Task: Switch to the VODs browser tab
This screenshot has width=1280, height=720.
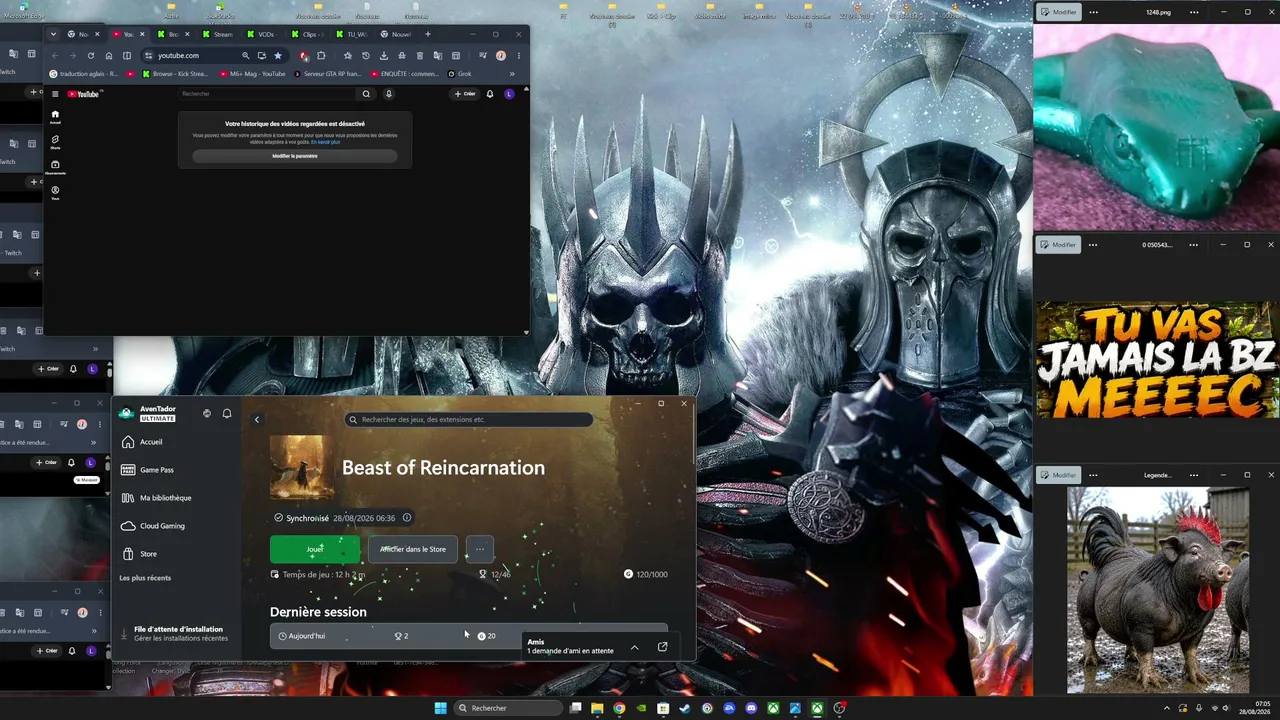Action: coord(265,34)
